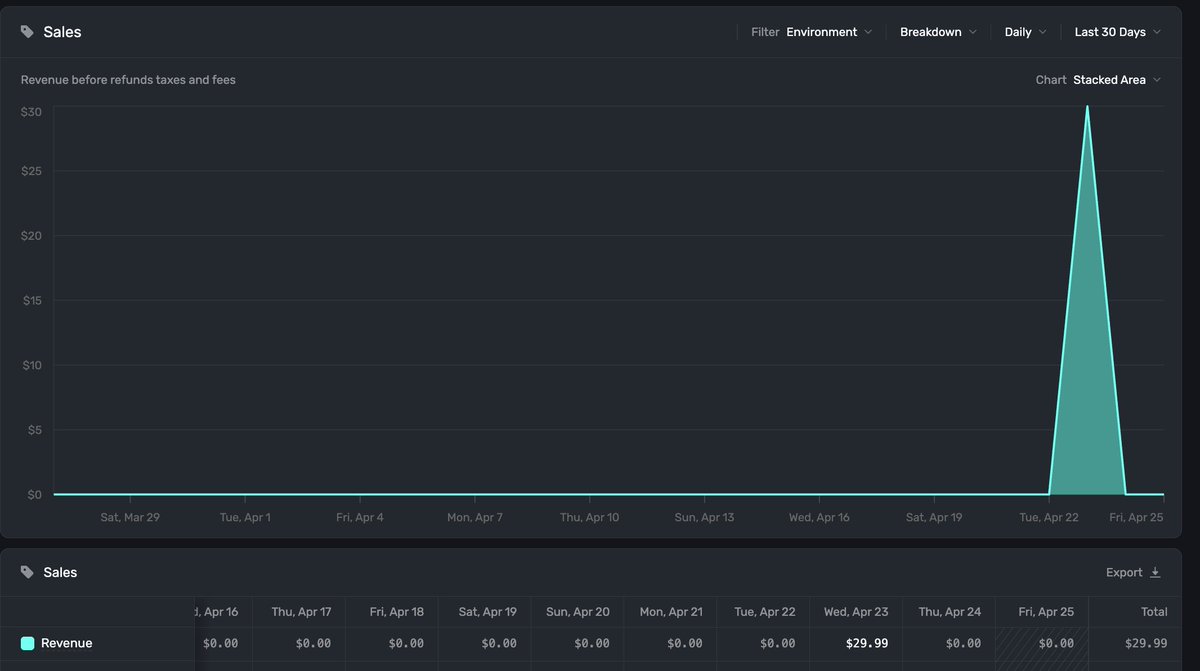
Task: Click the Sat, Apr 19 column header
Action: (x=488, y=611)
